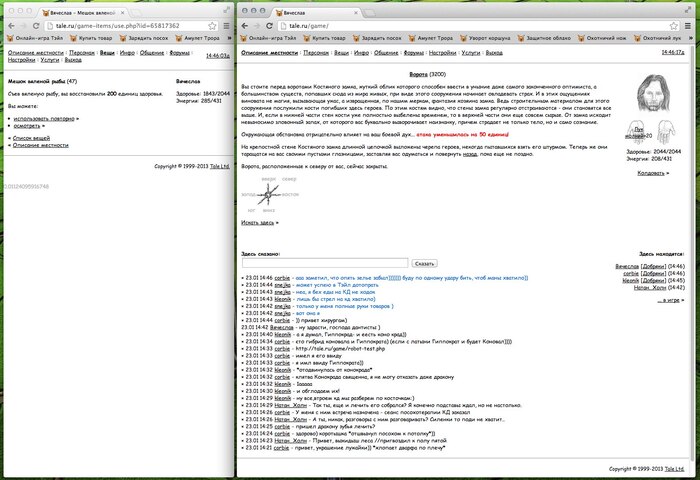Open 'Купить товар' bookmark in right window
700x480 pixels.
click(x=325, y=38)
